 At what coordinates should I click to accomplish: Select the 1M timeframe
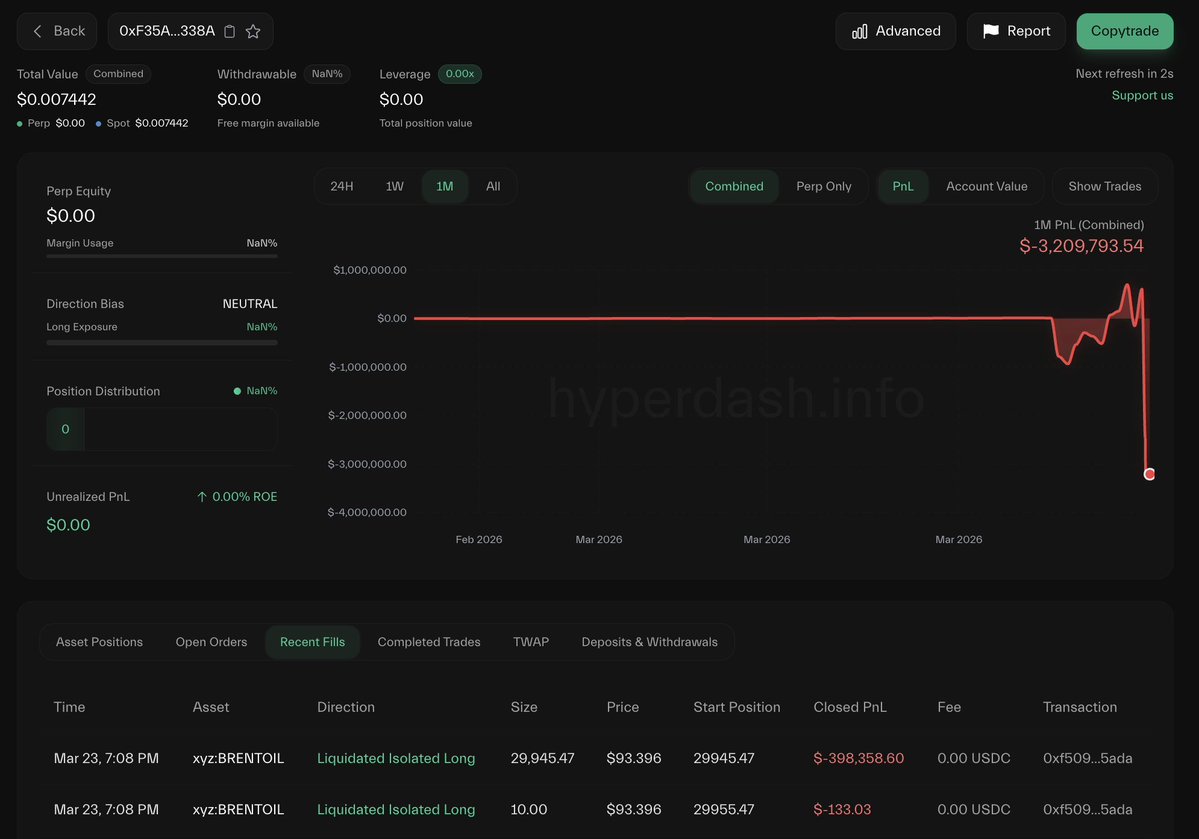point(445,187)
